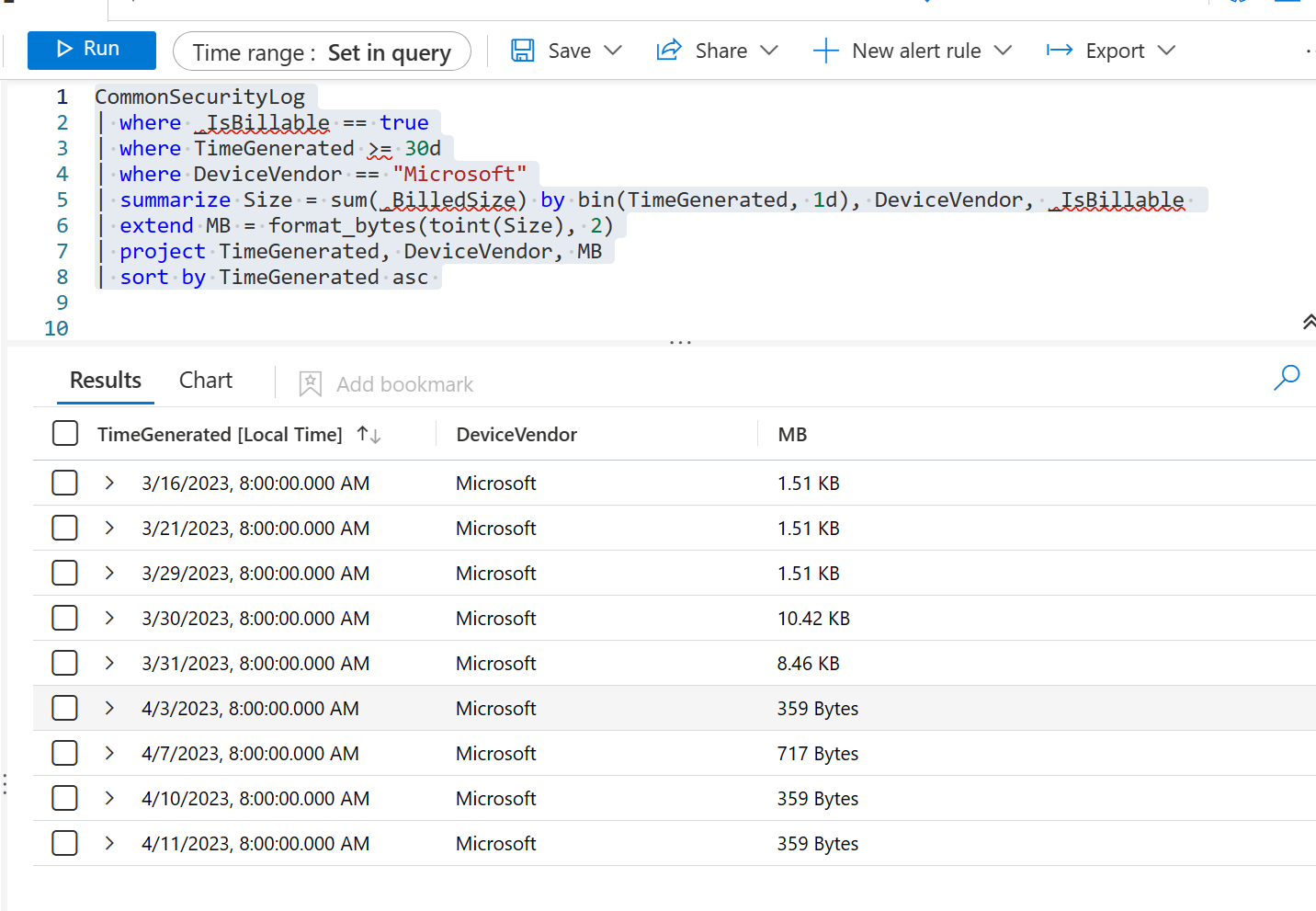The width and height of the screenshot is (1316, 911).
Task: Select the header checkbox to select all rows
Action: (x=64, y=432)
